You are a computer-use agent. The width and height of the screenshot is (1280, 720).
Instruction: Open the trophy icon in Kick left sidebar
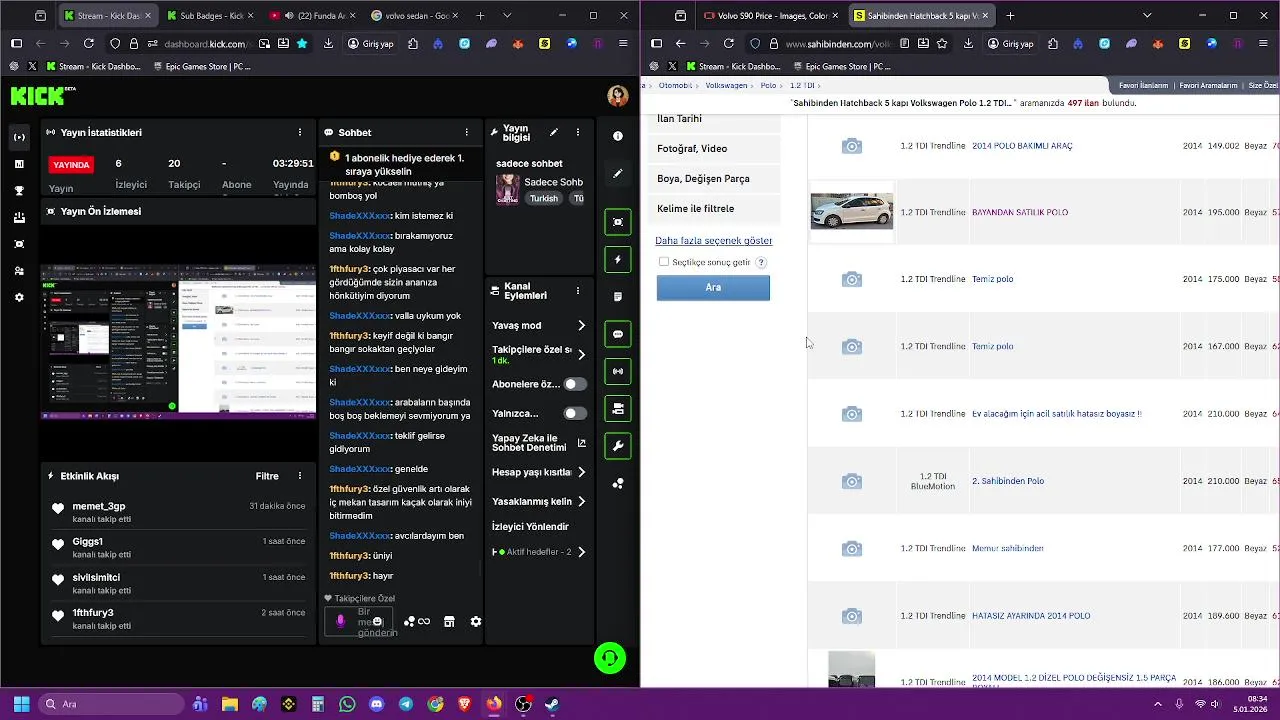pyautogui.click(x=19, y=190)
